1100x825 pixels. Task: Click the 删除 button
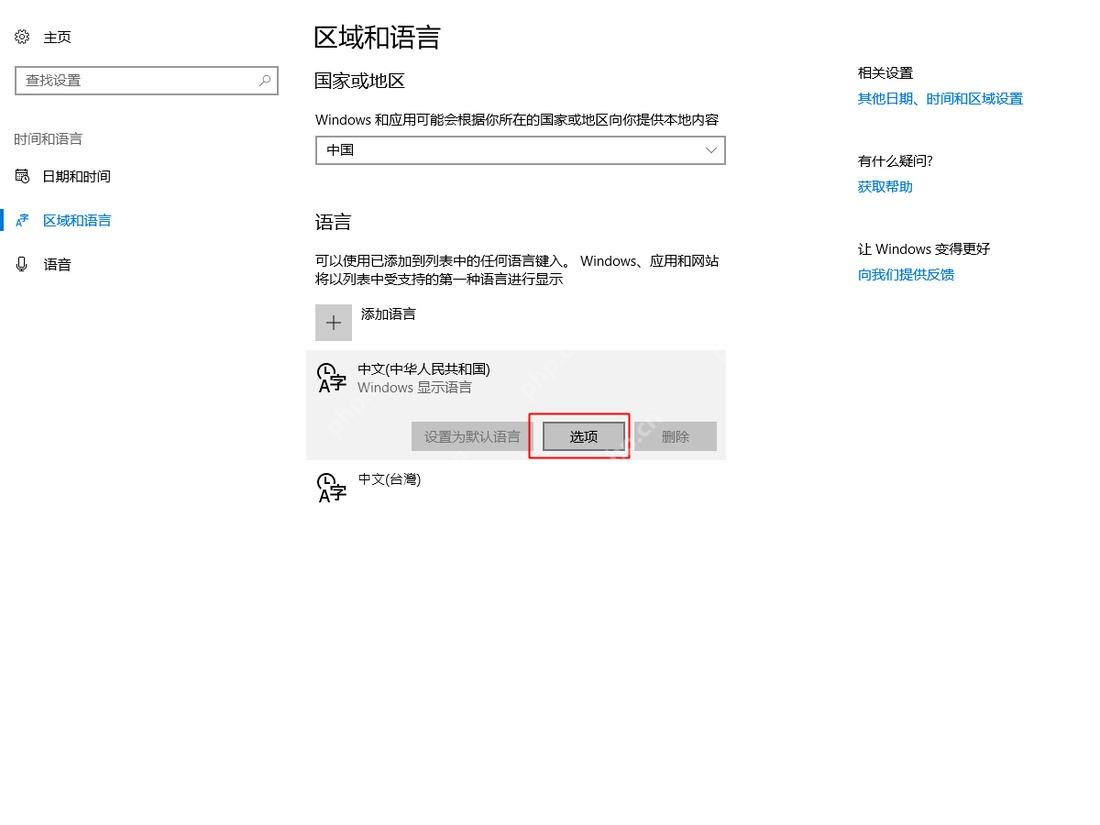click(676, 436)
